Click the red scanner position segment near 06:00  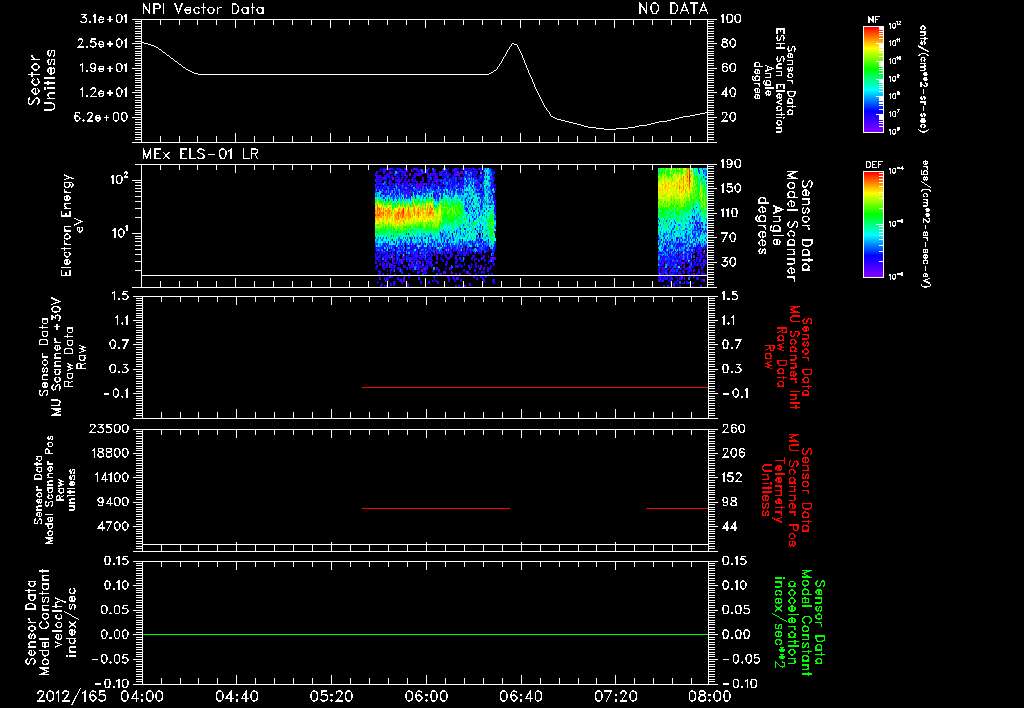coord(436,508)
